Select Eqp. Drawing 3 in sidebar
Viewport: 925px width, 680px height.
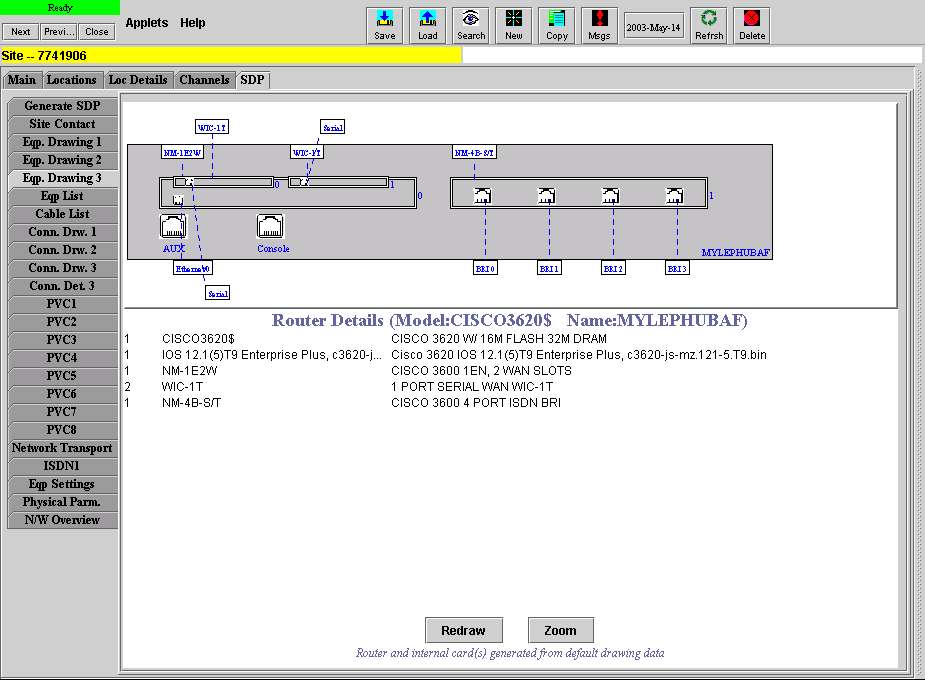point(62,178)
